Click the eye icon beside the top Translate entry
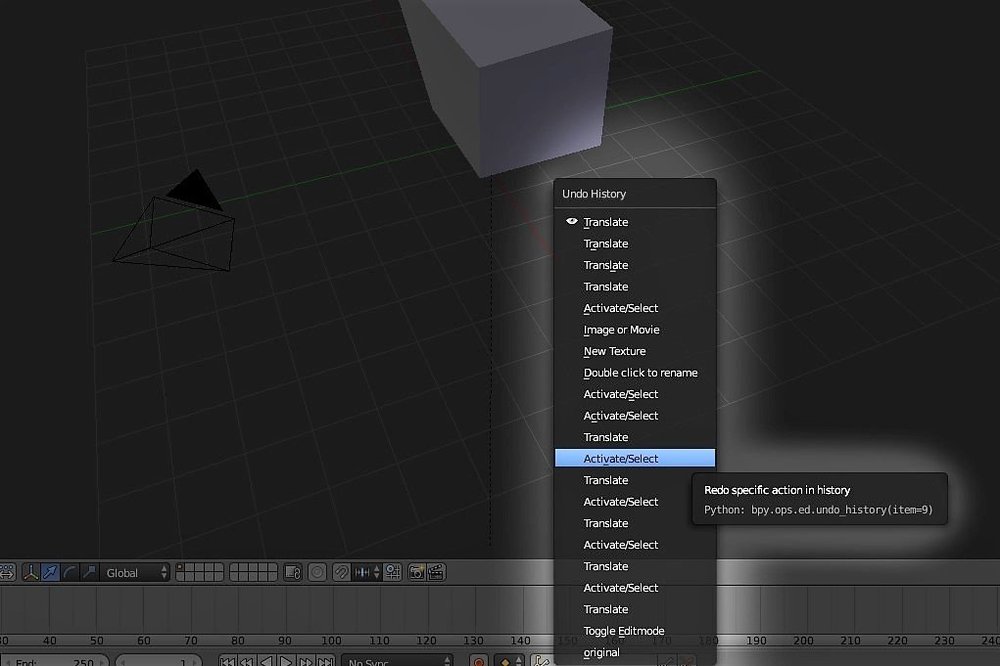This screenshot has height=666, width=1000. [571, 222]
